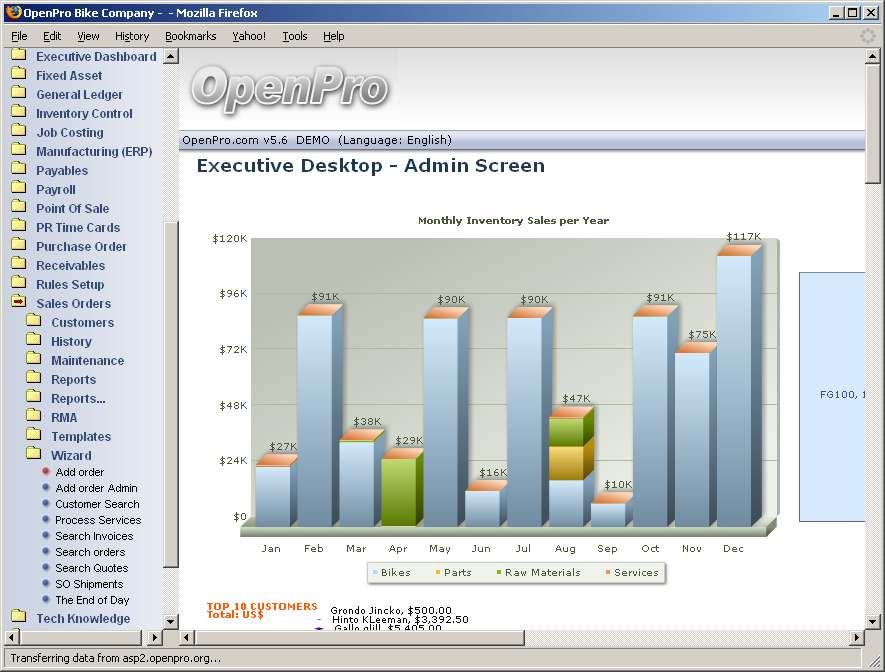The height and width of the screenshot is (672, 885).
Task: Click the folder icon beside Executive Dashboard
Action: 18,57
